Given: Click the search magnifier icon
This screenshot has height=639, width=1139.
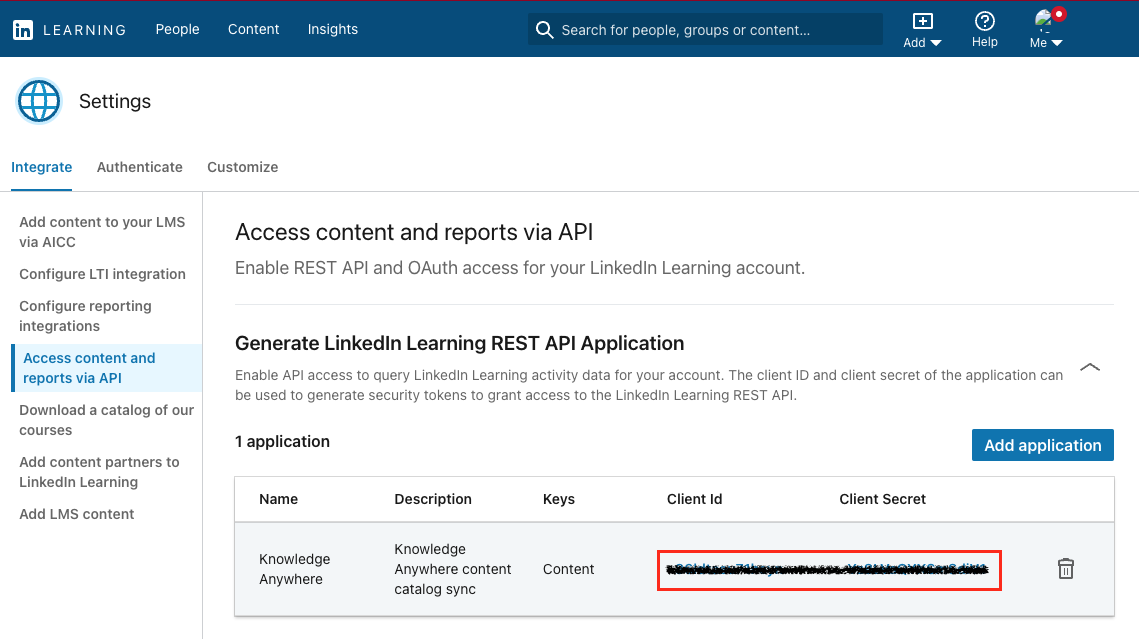Looking at the screenshot, I should pyautogui.click(x=544, y=30).
